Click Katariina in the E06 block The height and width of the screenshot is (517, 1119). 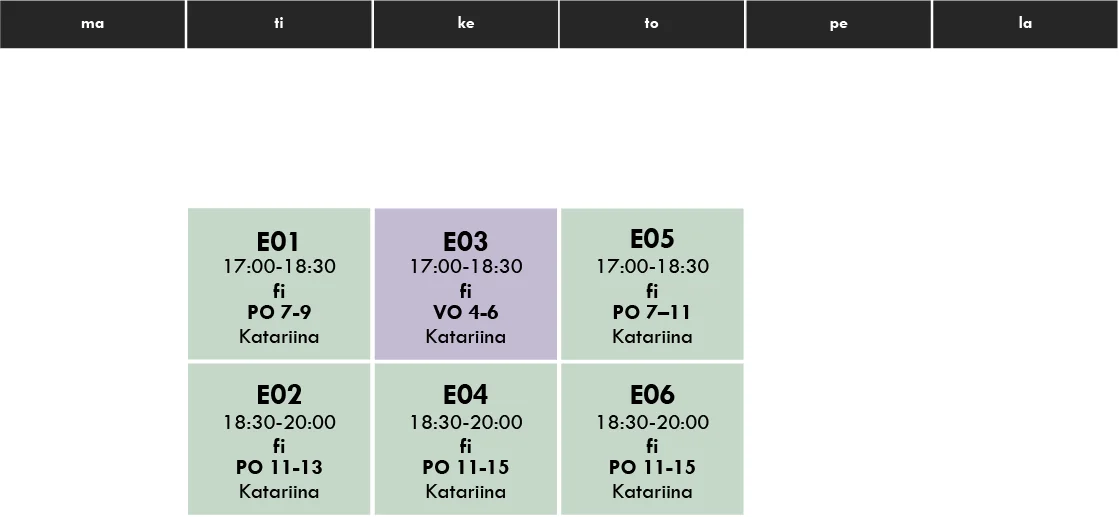coord(652,492)
